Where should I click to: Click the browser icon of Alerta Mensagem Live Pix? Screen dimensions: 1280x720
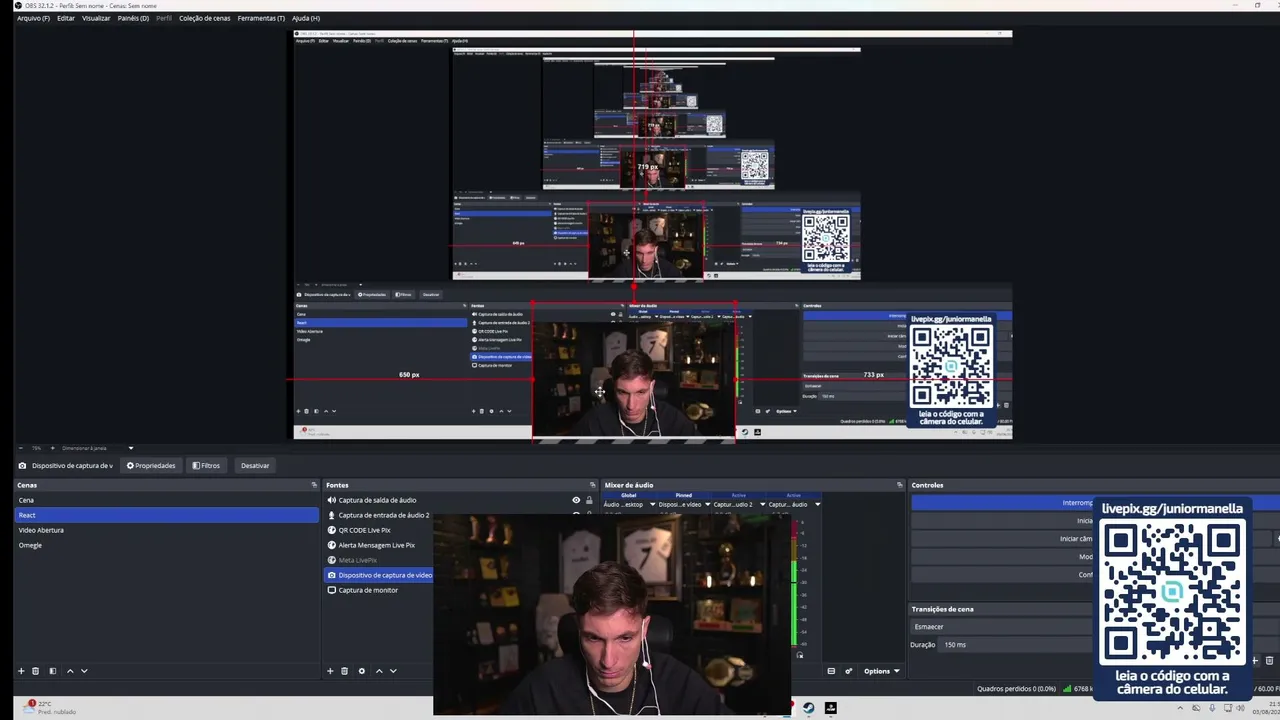coord(332,545)
